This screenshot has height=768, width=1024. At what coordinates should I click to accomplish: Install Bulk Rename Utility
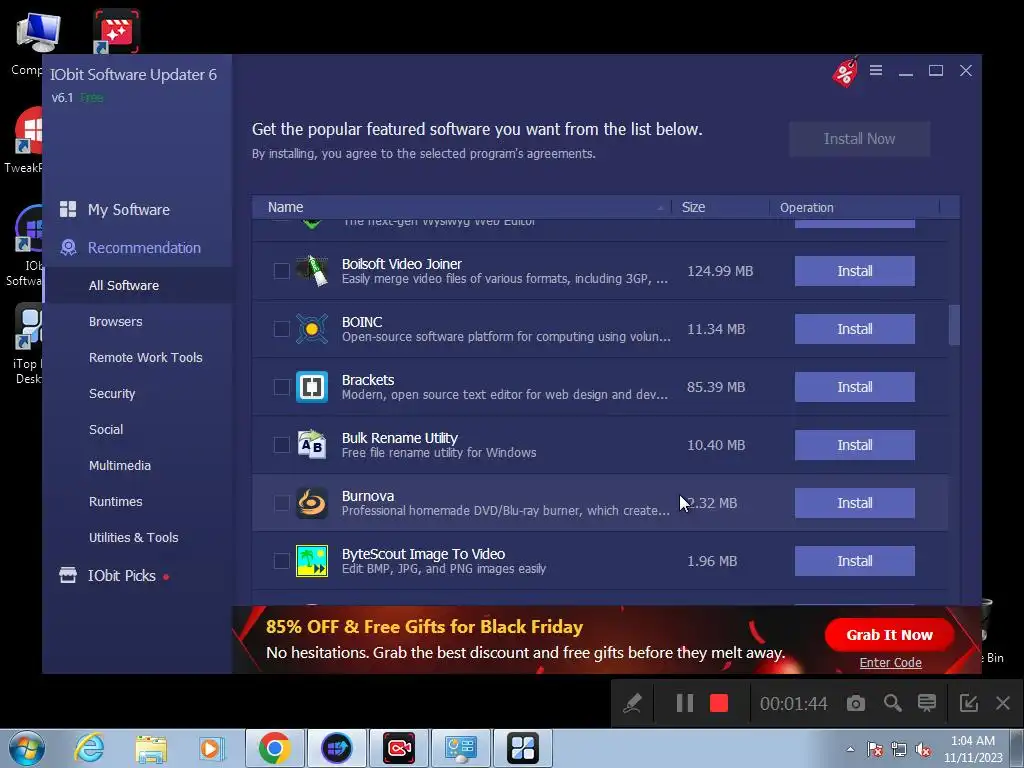pos(854,445)
